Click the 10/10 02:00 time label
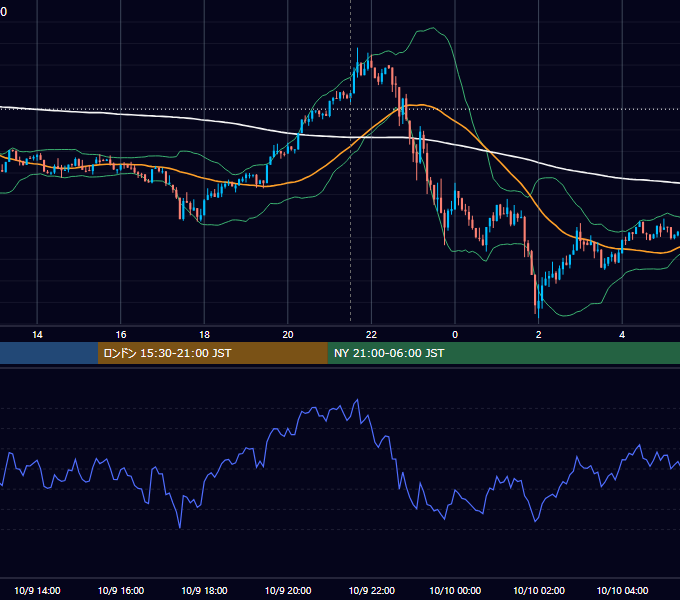Image resolution: width=680 pixels, height=600 pixels. [539, 590]
